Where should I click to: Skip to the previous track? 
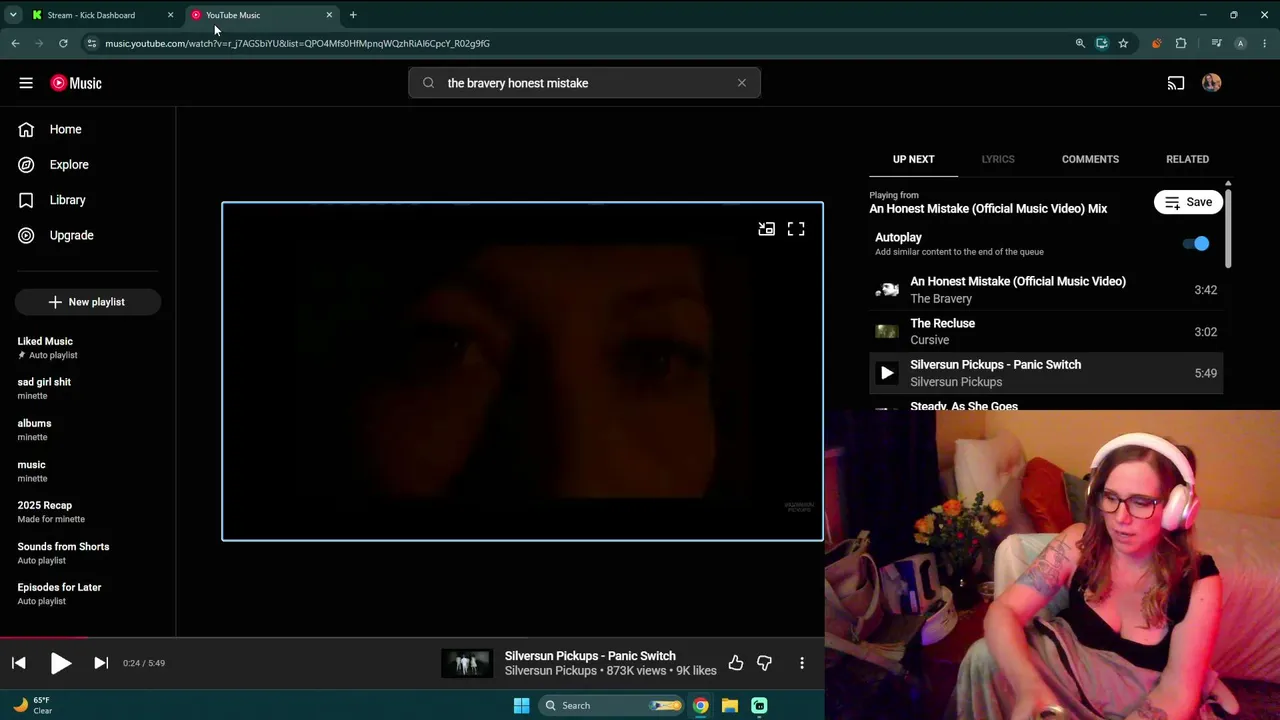click(19, 663)
